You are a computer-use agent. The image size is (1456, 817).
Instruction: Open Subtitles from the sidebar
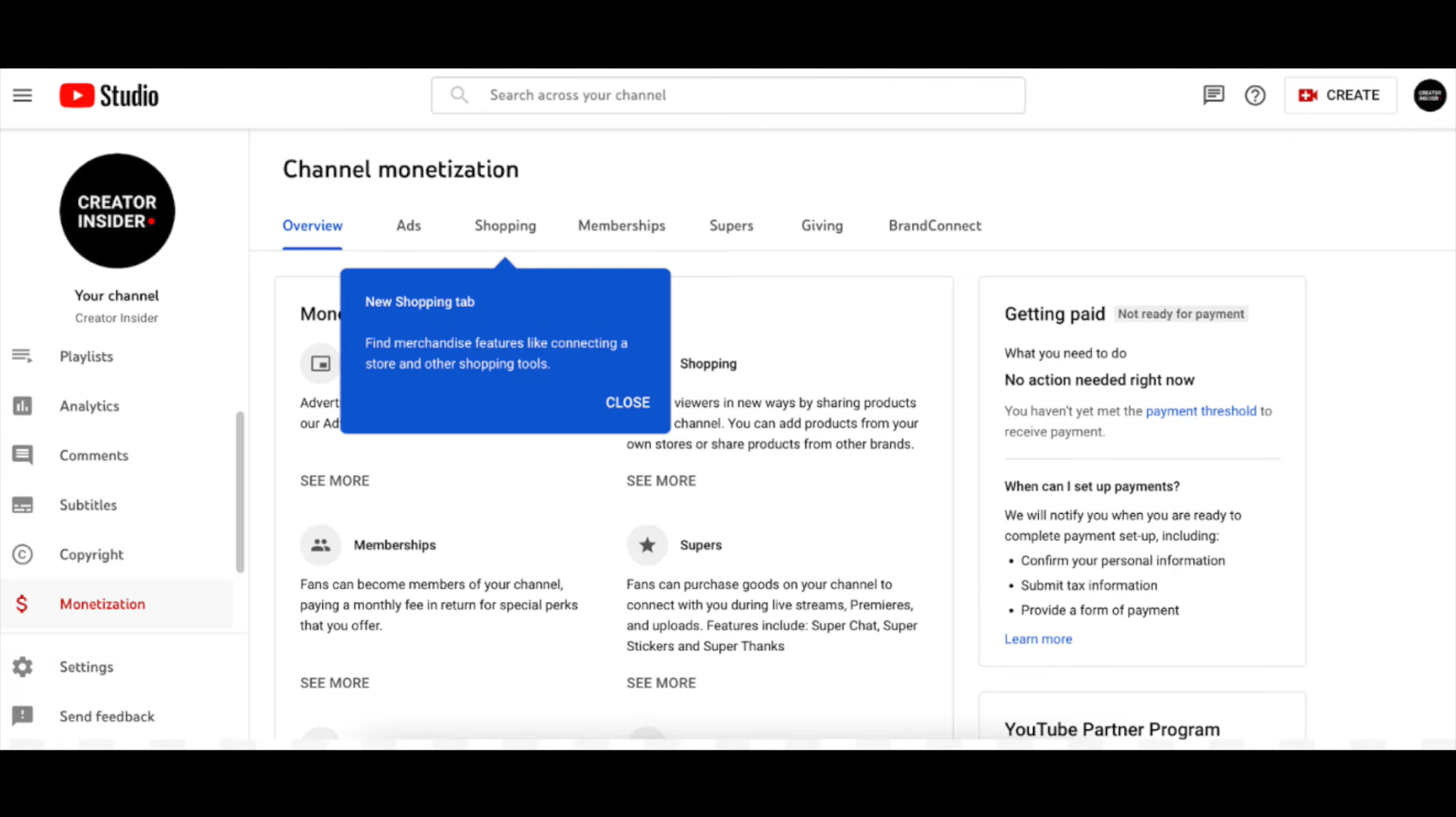(88, 505)
